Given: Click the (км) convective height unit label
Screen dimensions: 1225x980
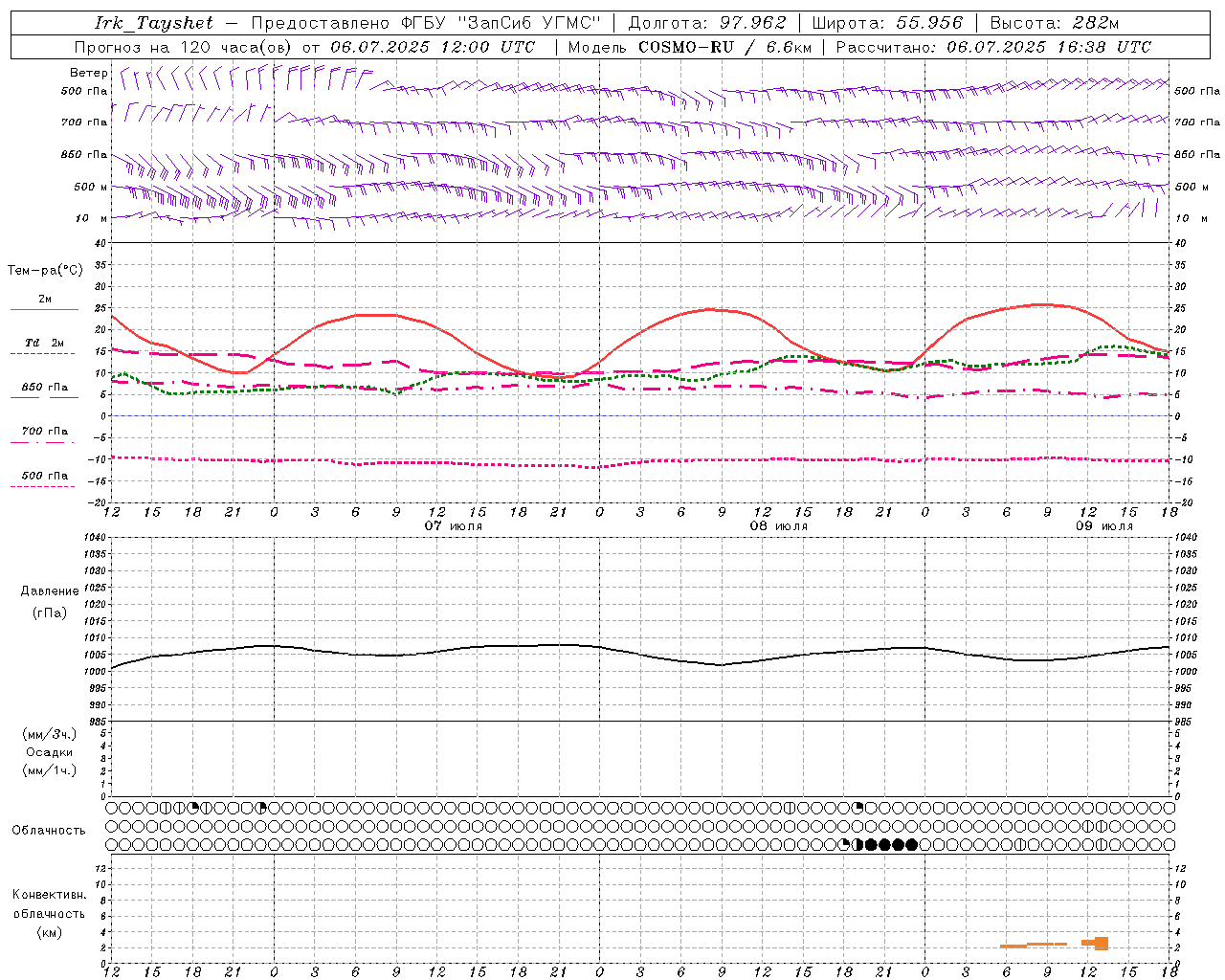Looking at the screenshot, I should (49, 932).
